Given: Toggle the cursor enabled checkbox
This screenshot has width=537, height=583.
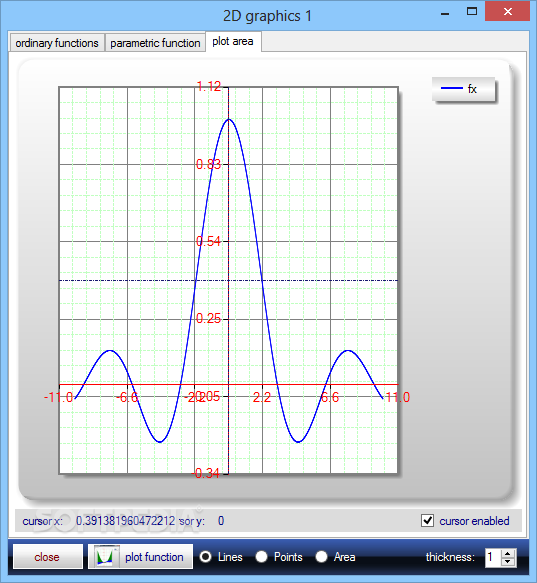Looking at the screenshot, I should click(x=428, y=521).
